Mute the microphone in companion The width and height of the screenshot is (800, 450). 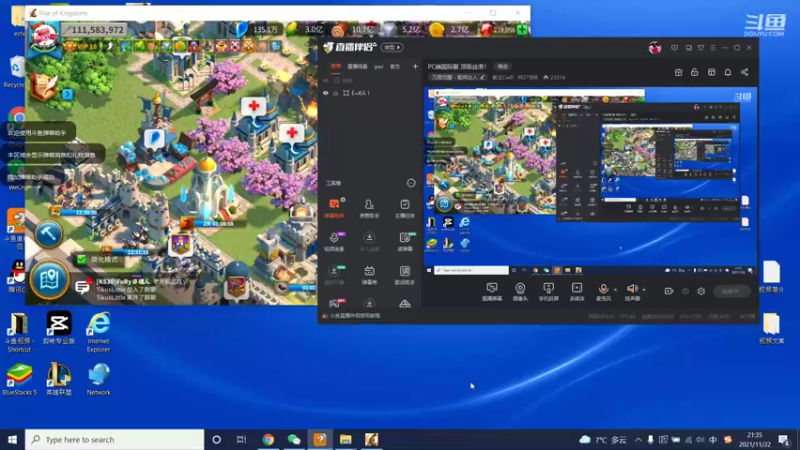[x=604, y=289]
